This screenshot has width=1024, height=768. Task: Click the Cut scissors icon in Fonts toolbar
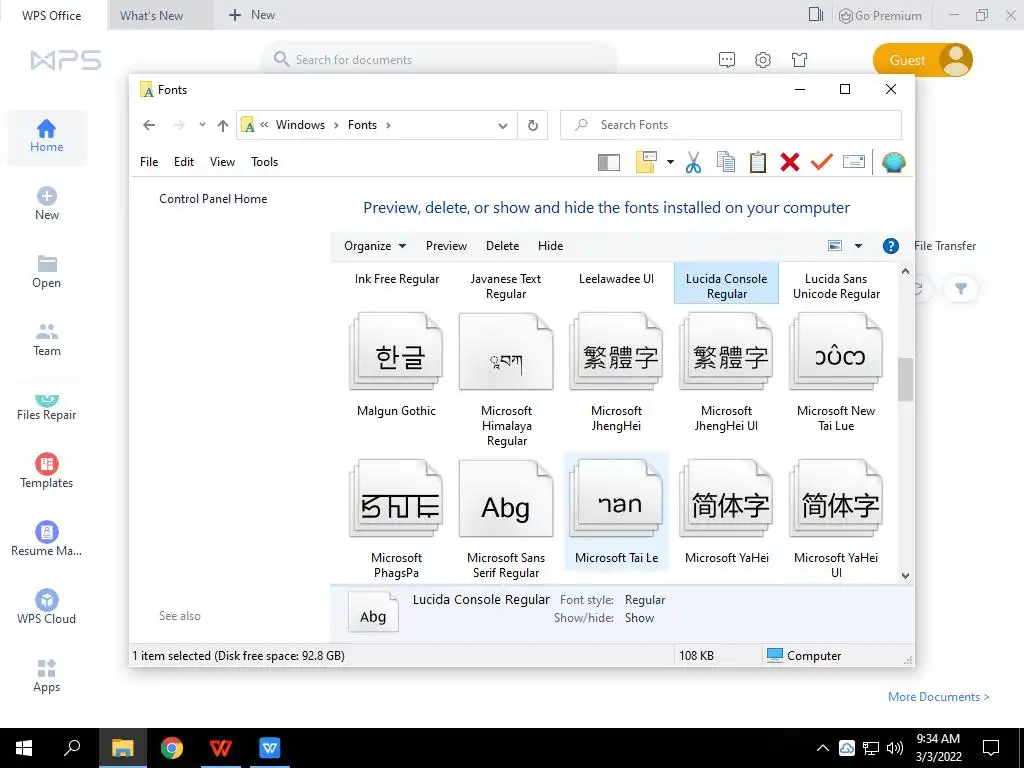click(x=693, y=162)
